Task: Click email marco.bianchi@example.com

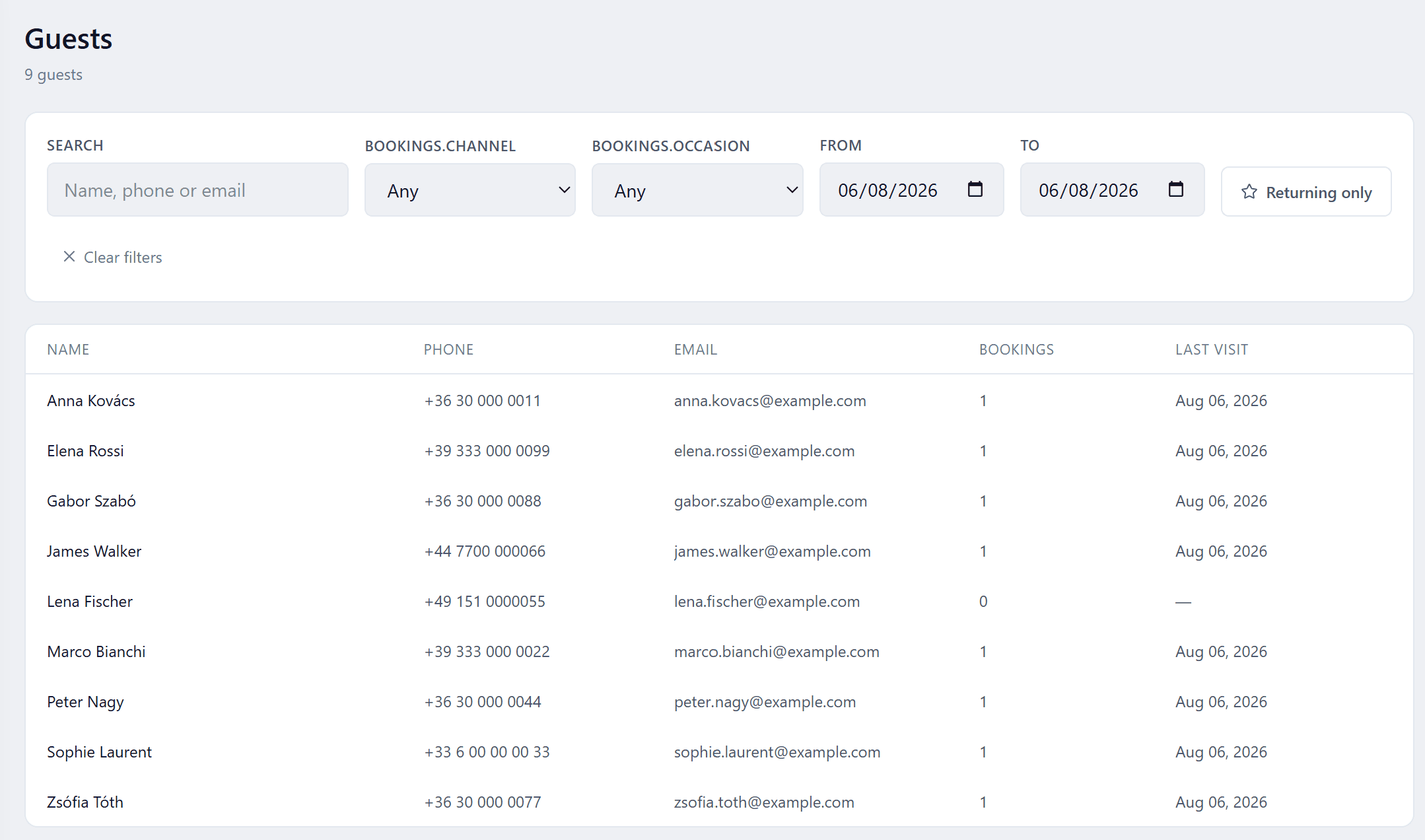Action: (777, 652)
